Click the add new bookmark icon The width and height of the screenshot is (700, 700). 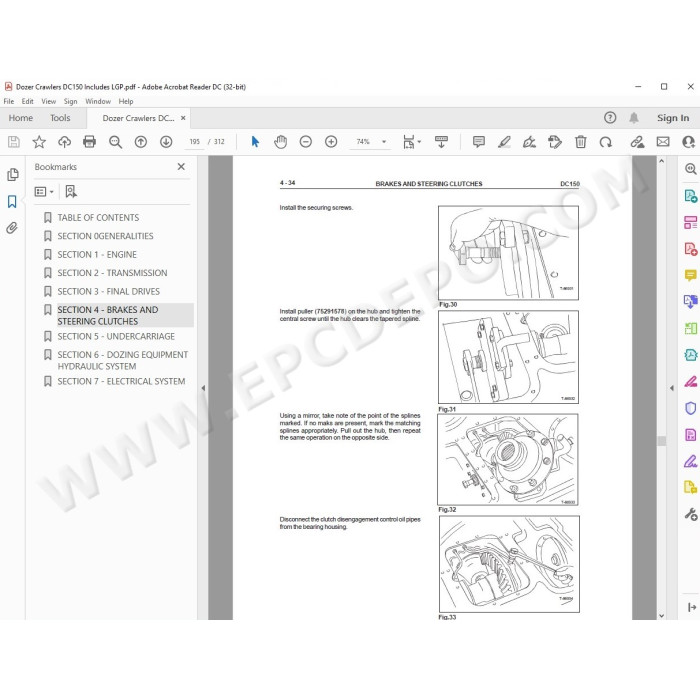click(x=71, y=192)
